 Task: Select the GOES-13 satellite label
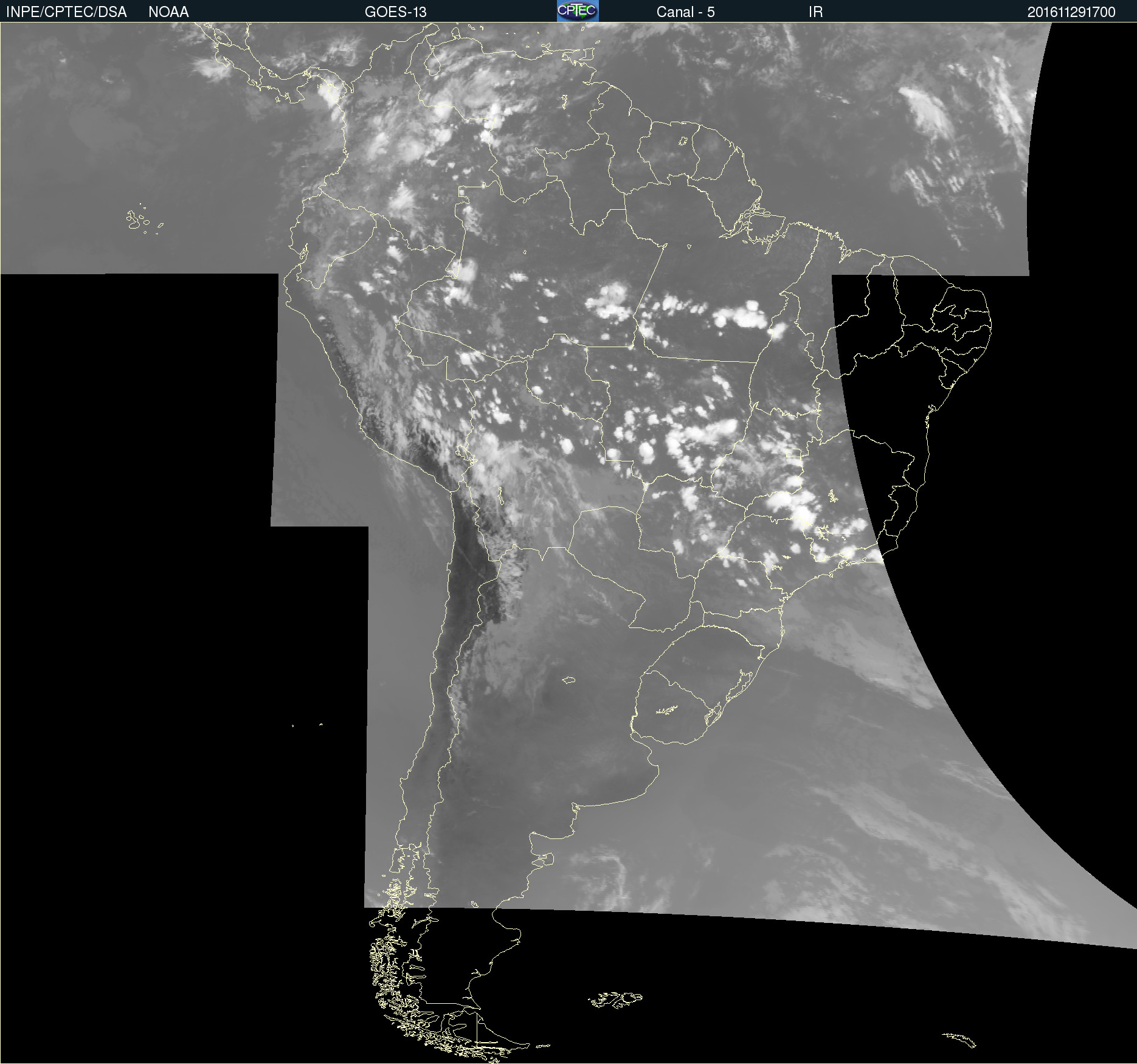pyautogui.click(x=395, y=12)
